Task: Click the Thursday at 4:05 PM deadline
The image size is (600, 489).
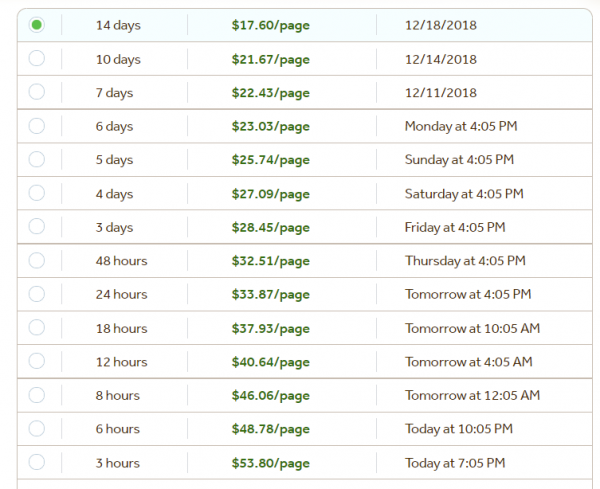Action: point(464,261)
